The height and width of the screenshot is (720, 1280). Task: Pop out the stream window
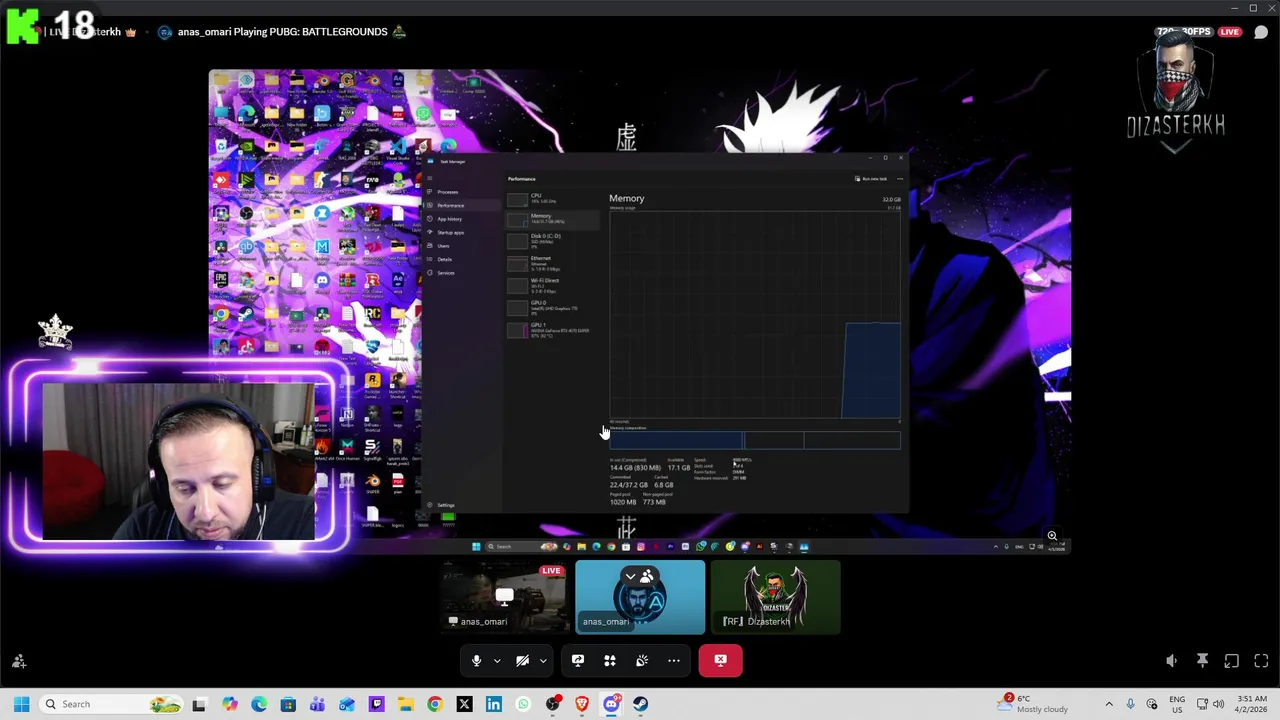(1232, 661)
